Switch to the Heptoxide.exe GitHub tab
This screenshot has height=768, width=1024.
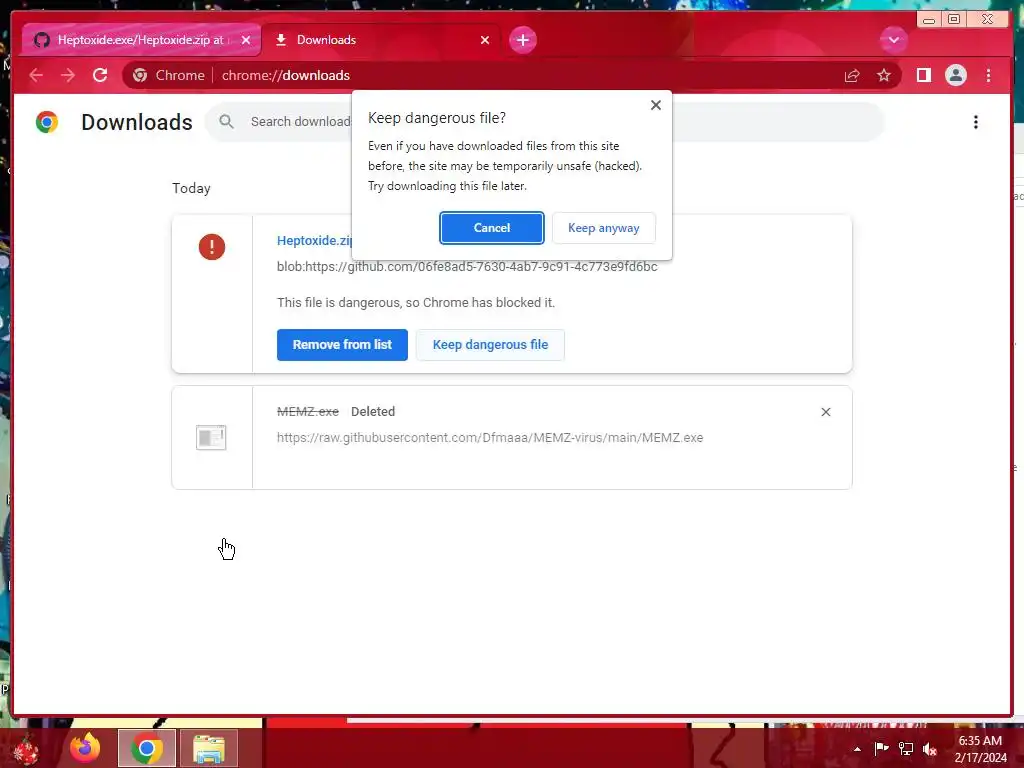[x=140, y=40]
